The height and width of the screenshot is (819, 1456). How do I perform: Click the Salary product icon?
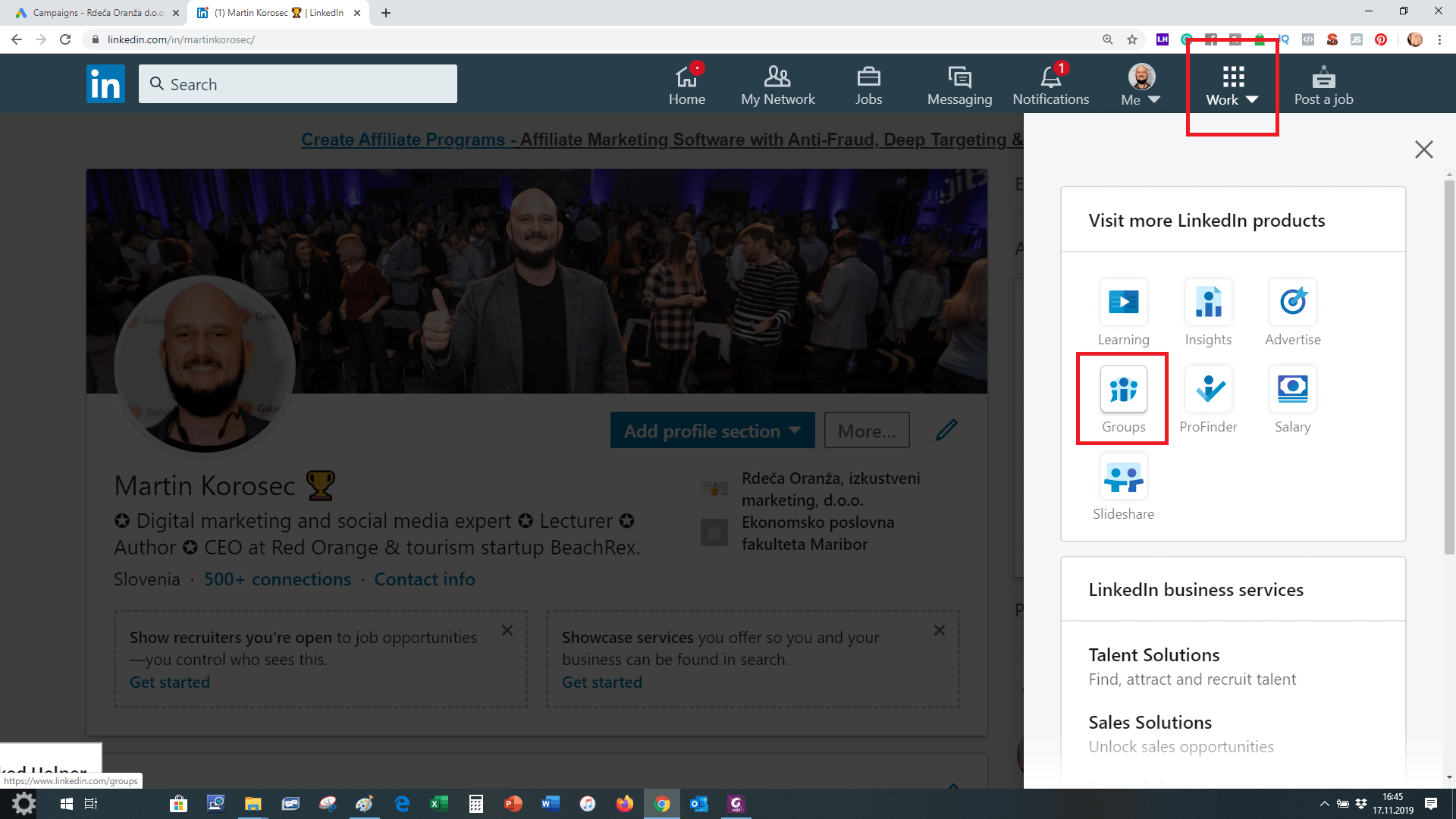[x=1292, y=390]
